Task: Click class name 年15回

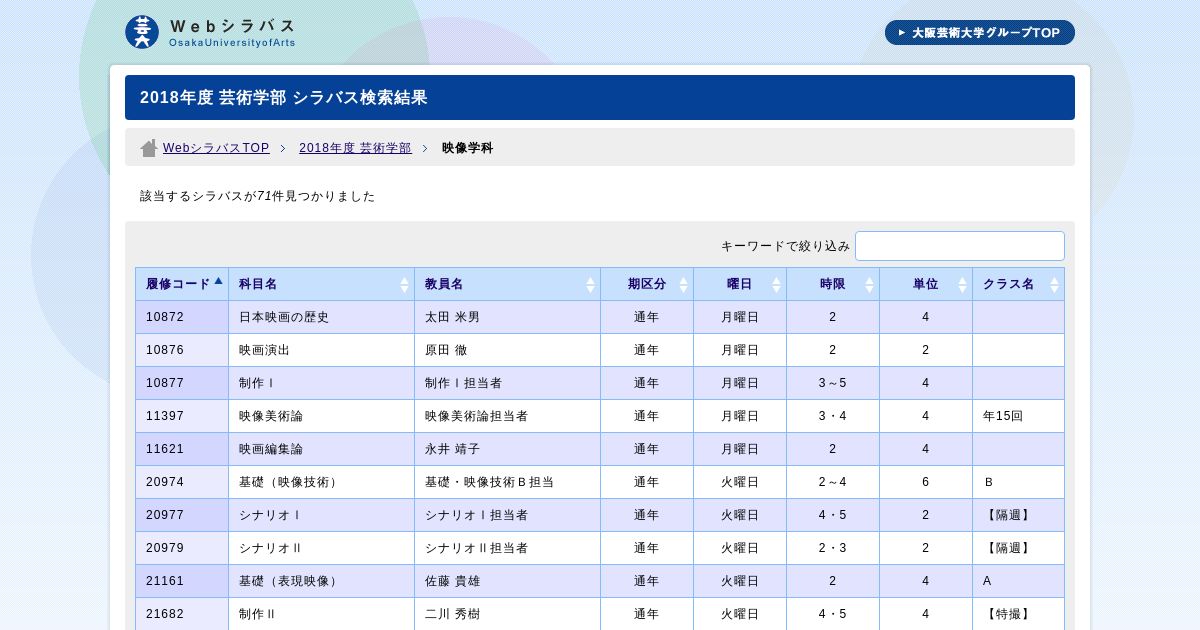Action: tap(1004, 416)
